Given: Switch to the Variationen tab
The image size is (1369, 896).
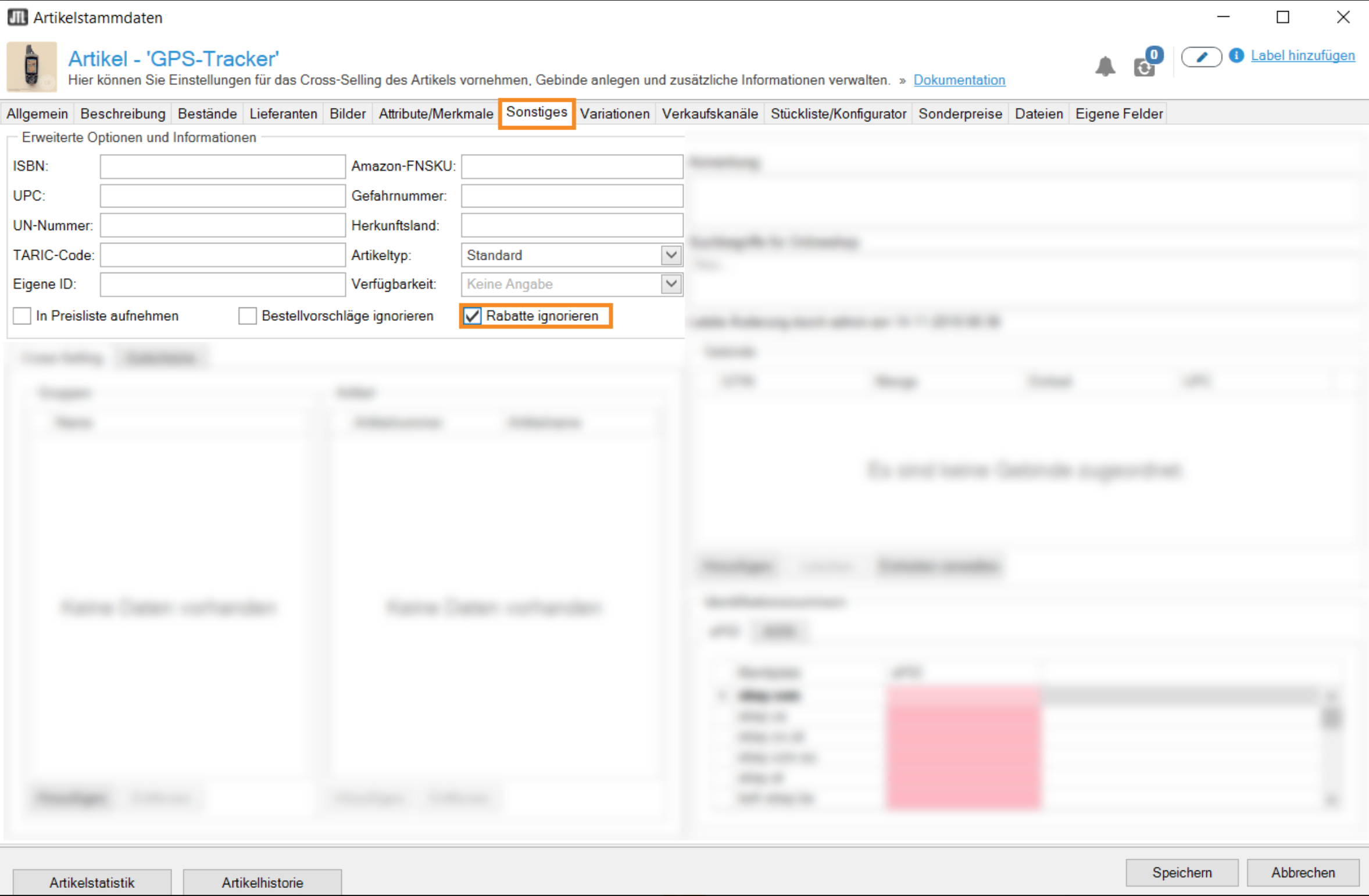Looking at the screenshot, I should (614, 114).
